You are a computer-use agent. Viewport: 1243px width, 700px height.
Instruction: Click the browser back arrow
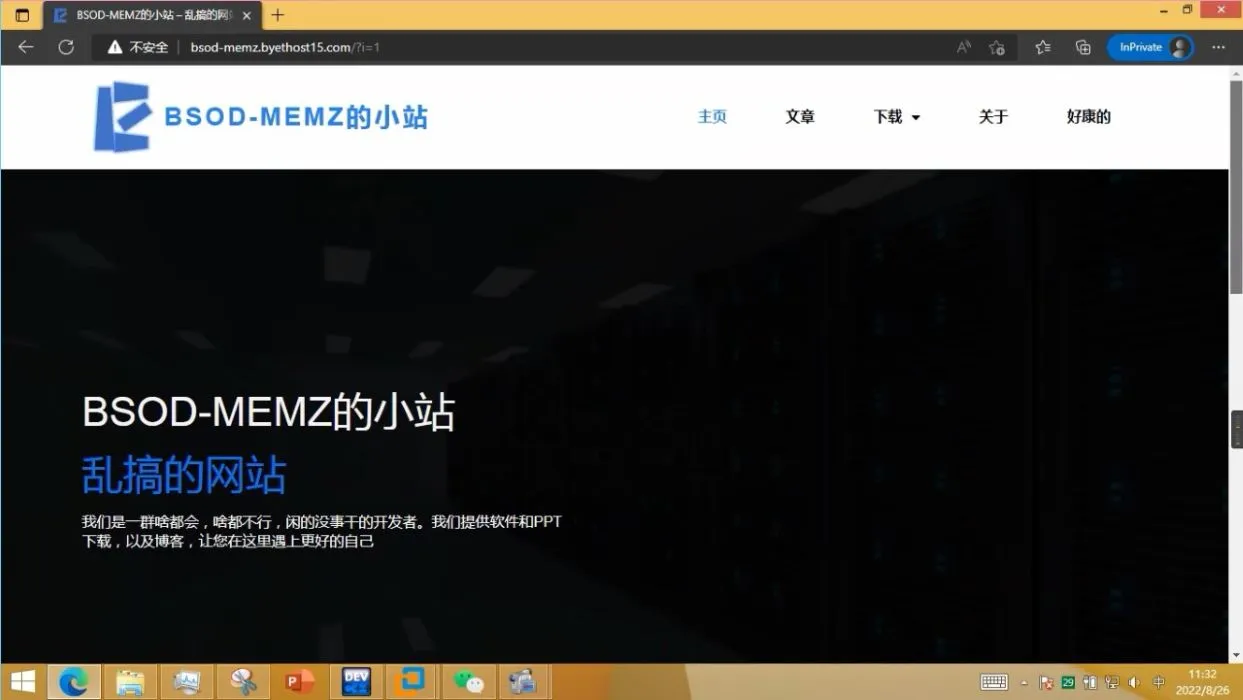coord(26,47)
